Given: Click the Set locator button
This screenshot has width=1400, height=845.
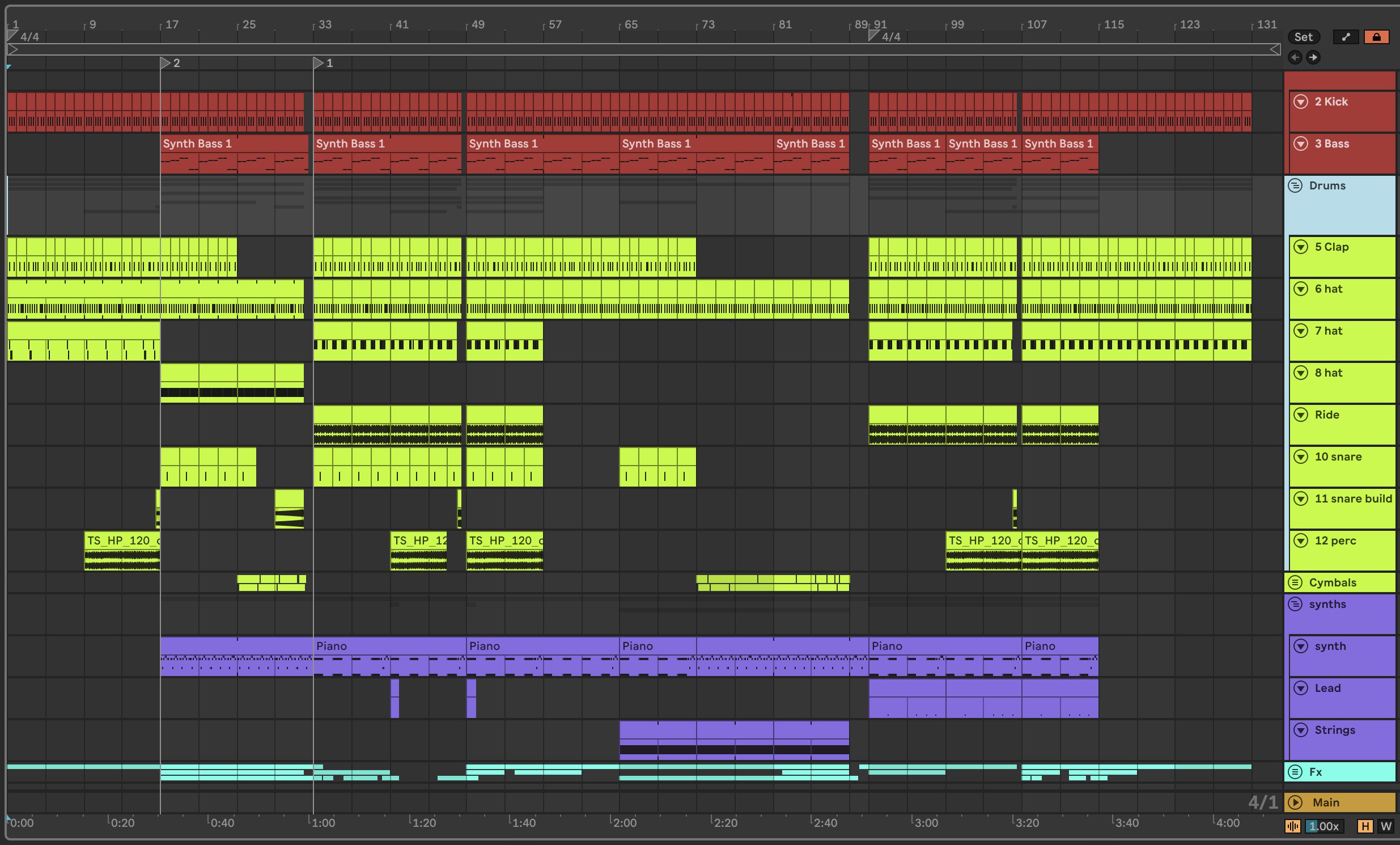Looking at the screenshot, I should point(1304,37).
